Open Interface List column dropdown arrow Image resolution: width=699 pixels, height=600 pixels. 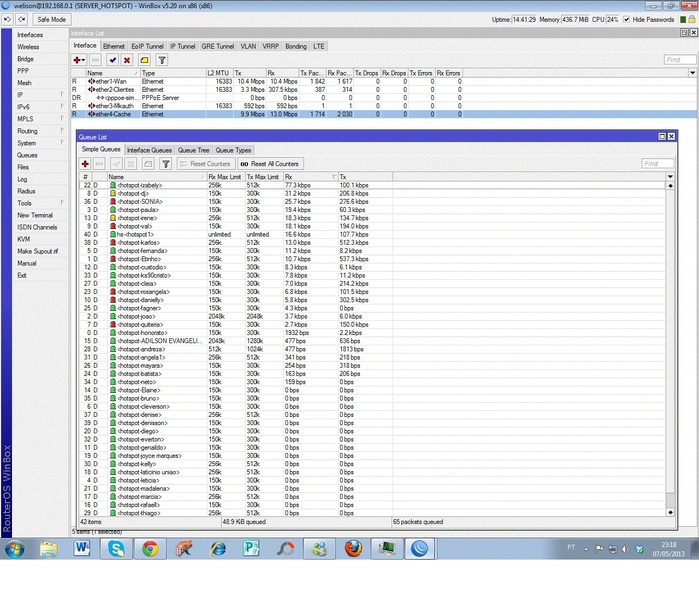coord(692,73)
